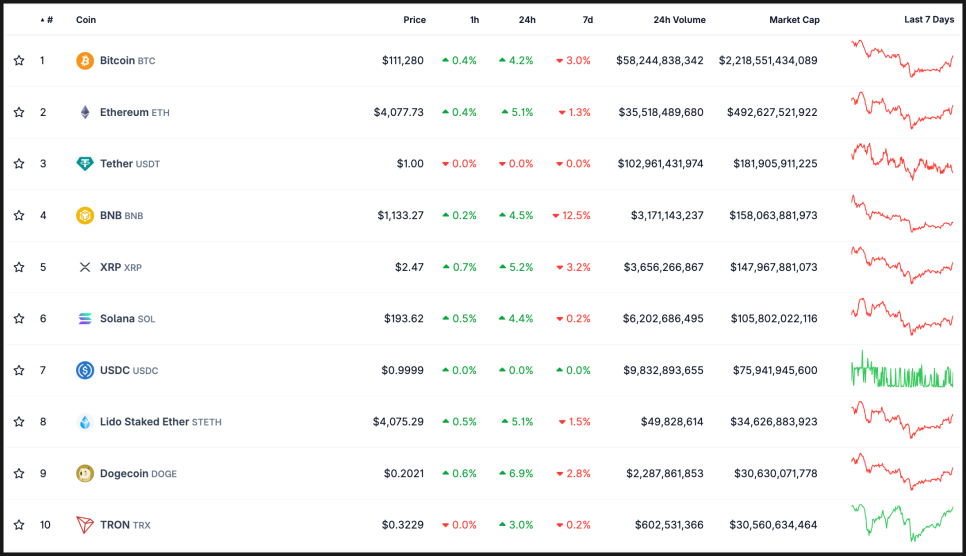Click the XRP logo icon
Image resolution: width=966 pixels, height=556 pixels.
pos(85,267)
